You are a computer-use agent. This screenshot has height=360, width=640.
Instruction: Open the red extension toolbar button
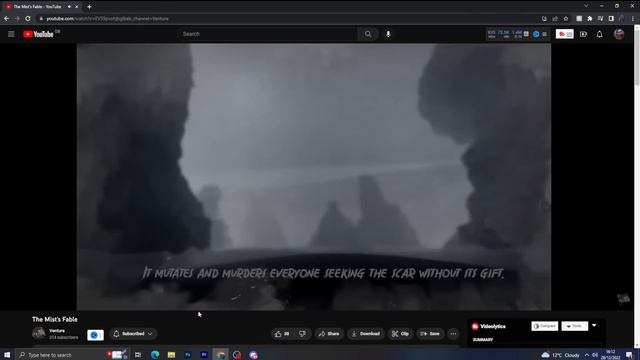click(x=564, y=34)
